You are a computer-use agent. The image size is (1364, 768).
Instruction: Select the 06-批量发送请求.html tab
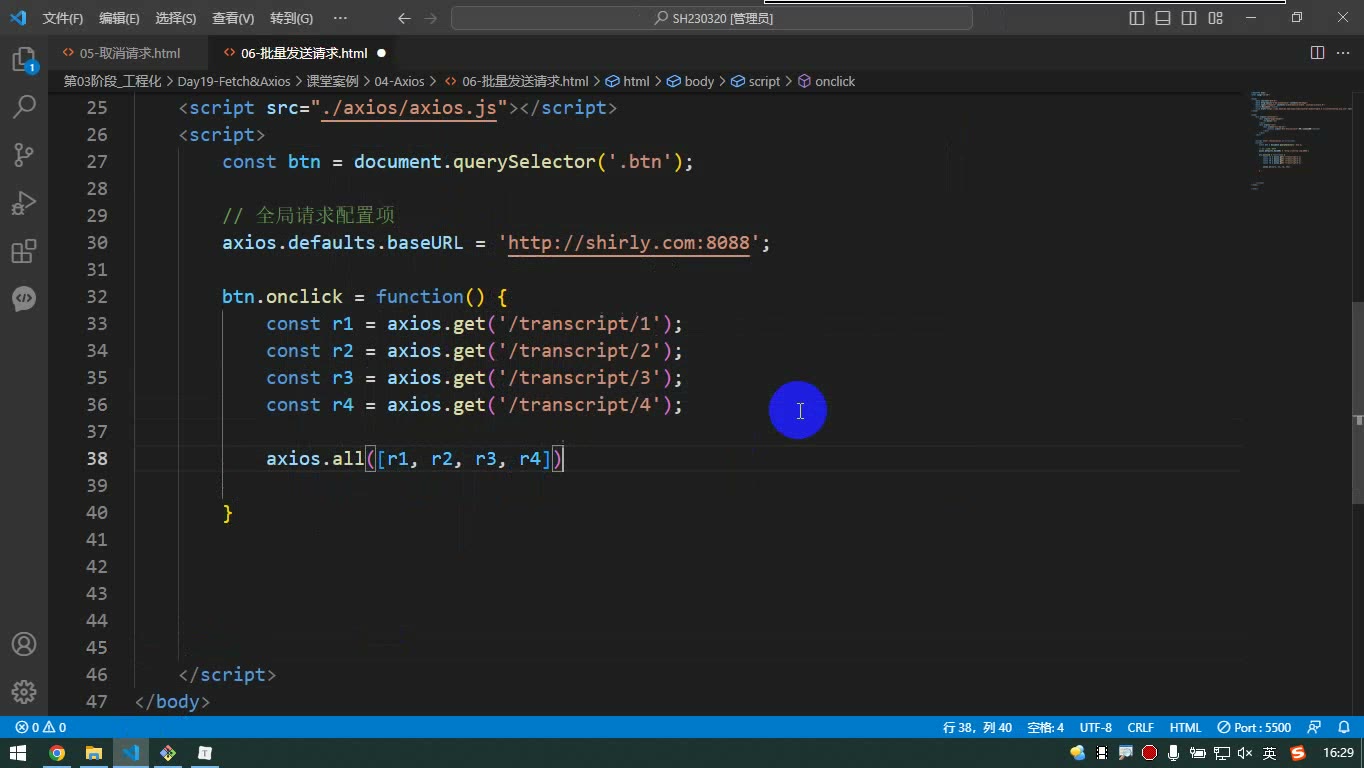click(x=304, y=53)
